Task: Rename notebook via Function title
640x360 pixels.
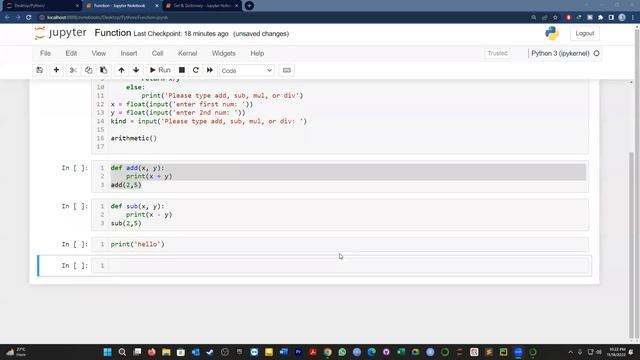Action: 113,33
